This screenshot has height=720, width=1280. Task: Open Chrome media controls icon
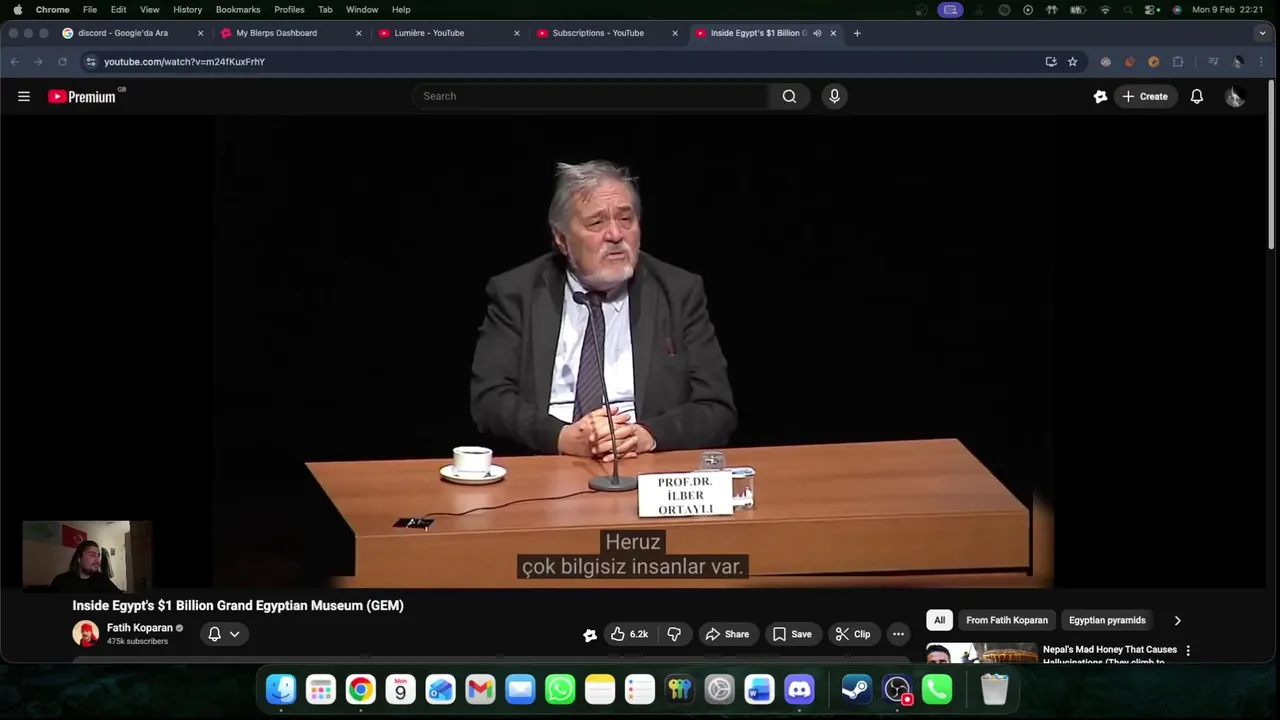(x=1213, y=61)
